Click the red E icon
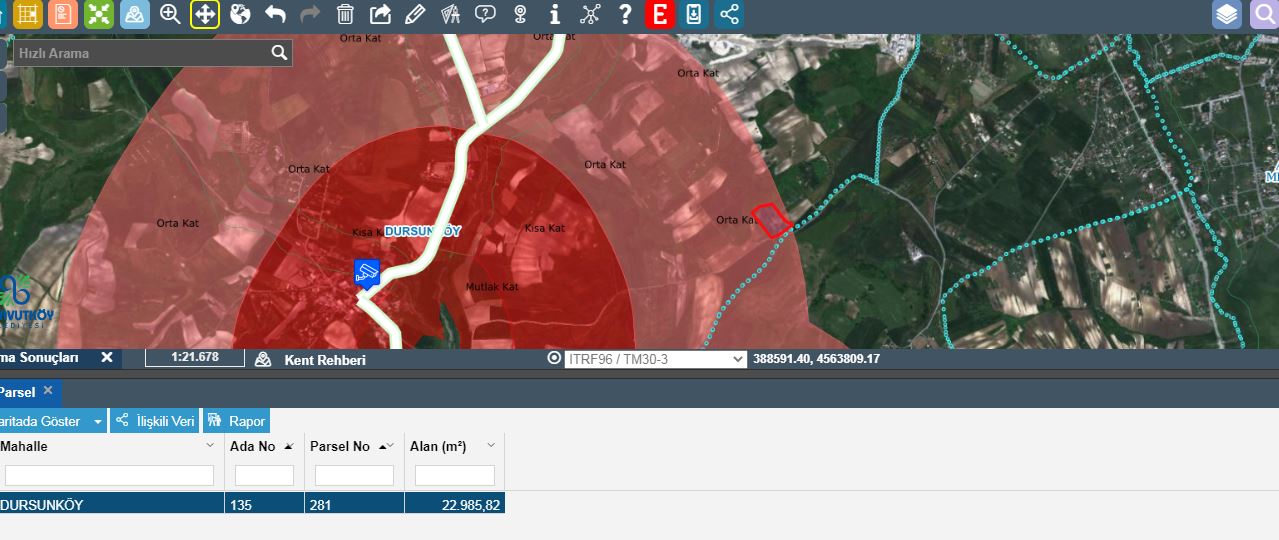 click(659, 14)
